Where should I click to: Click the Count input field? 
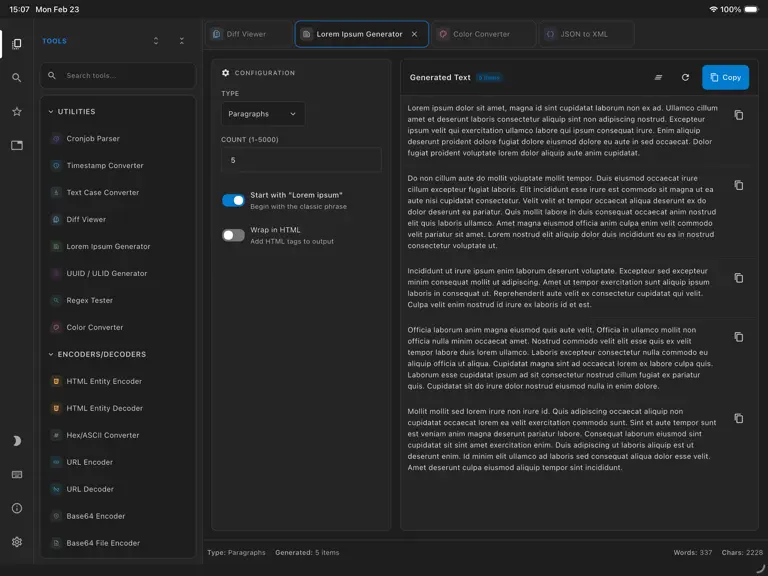tap(301, 160)
